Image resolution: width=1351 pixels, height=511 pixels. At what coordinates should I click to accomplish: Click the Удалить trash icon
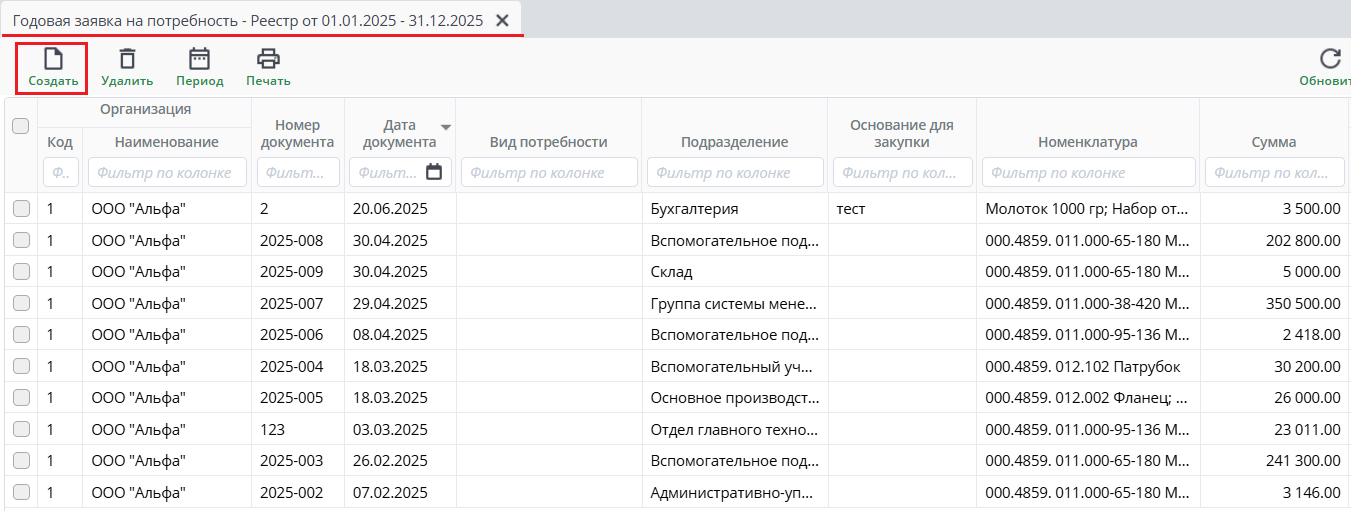(x=127, y=59)
